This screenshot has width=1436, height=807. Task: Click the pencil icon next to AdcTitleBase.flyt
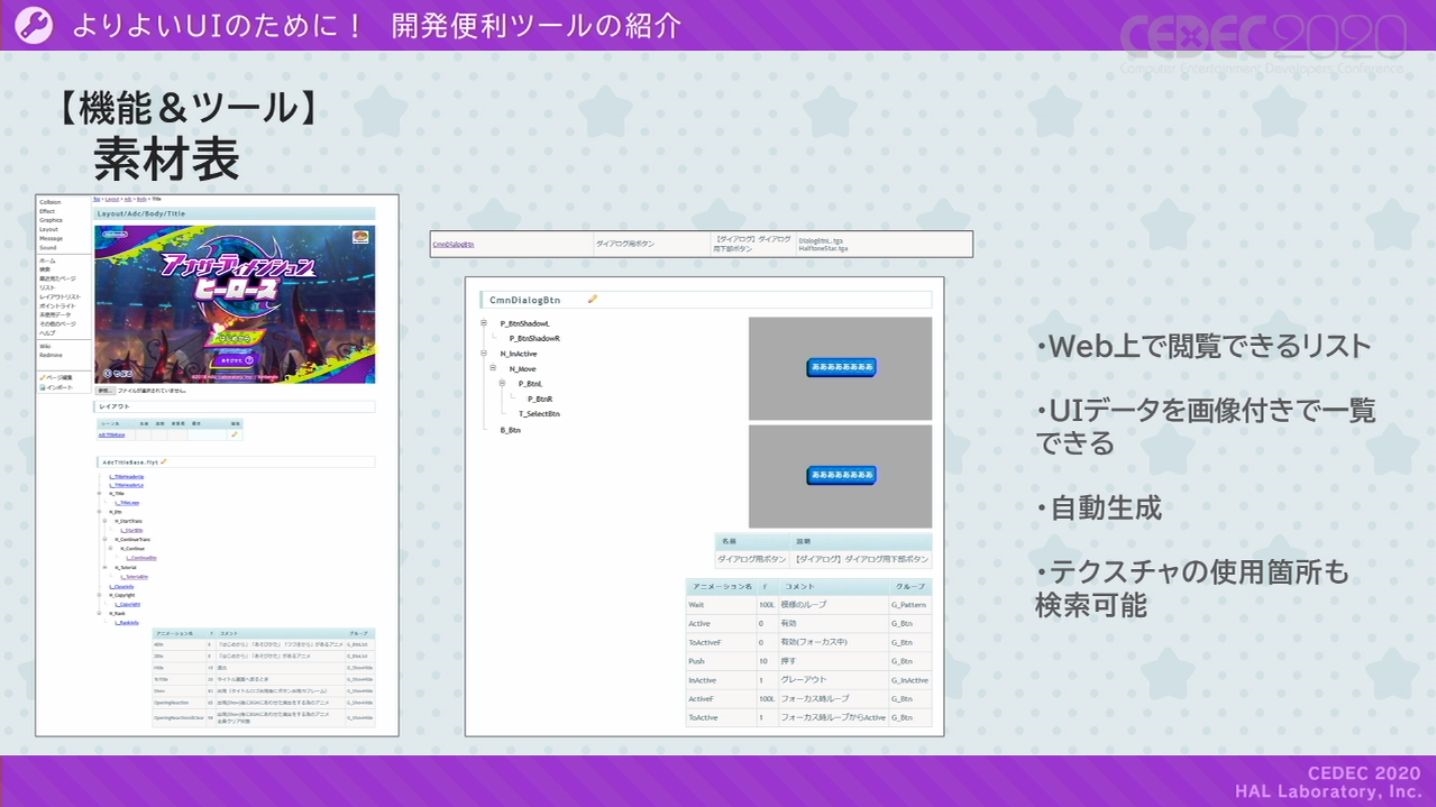(x=163, y=462)
